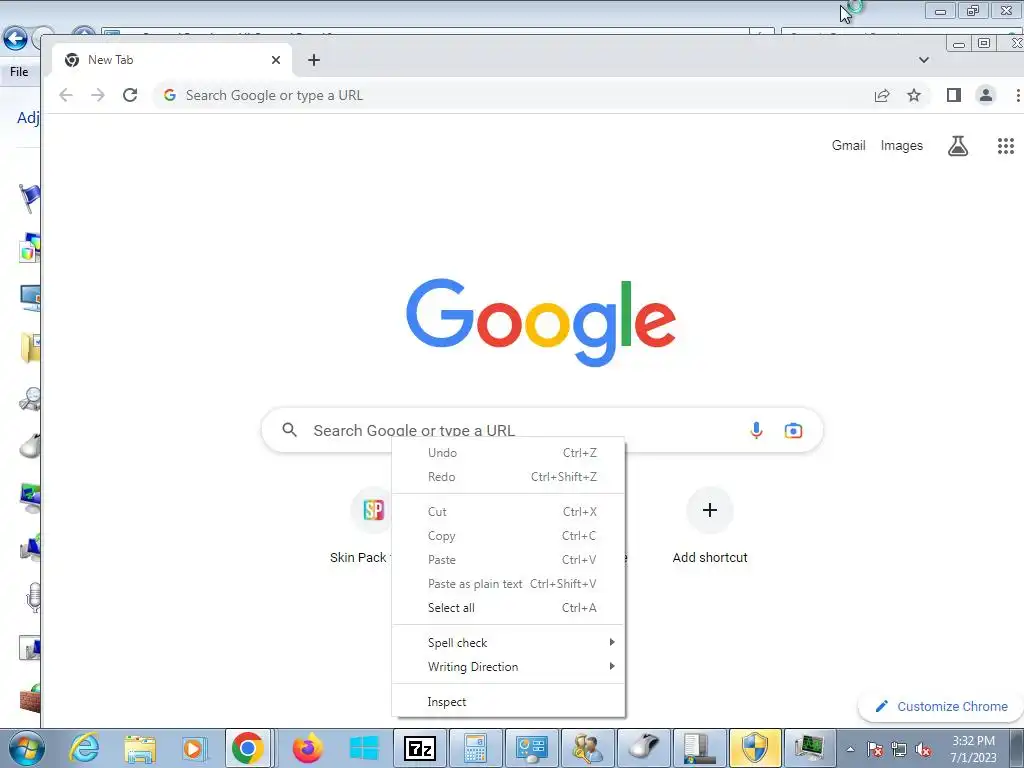Open the Chrome profile avatar
Screen dimensions: 1024x768
pos(985,95)
